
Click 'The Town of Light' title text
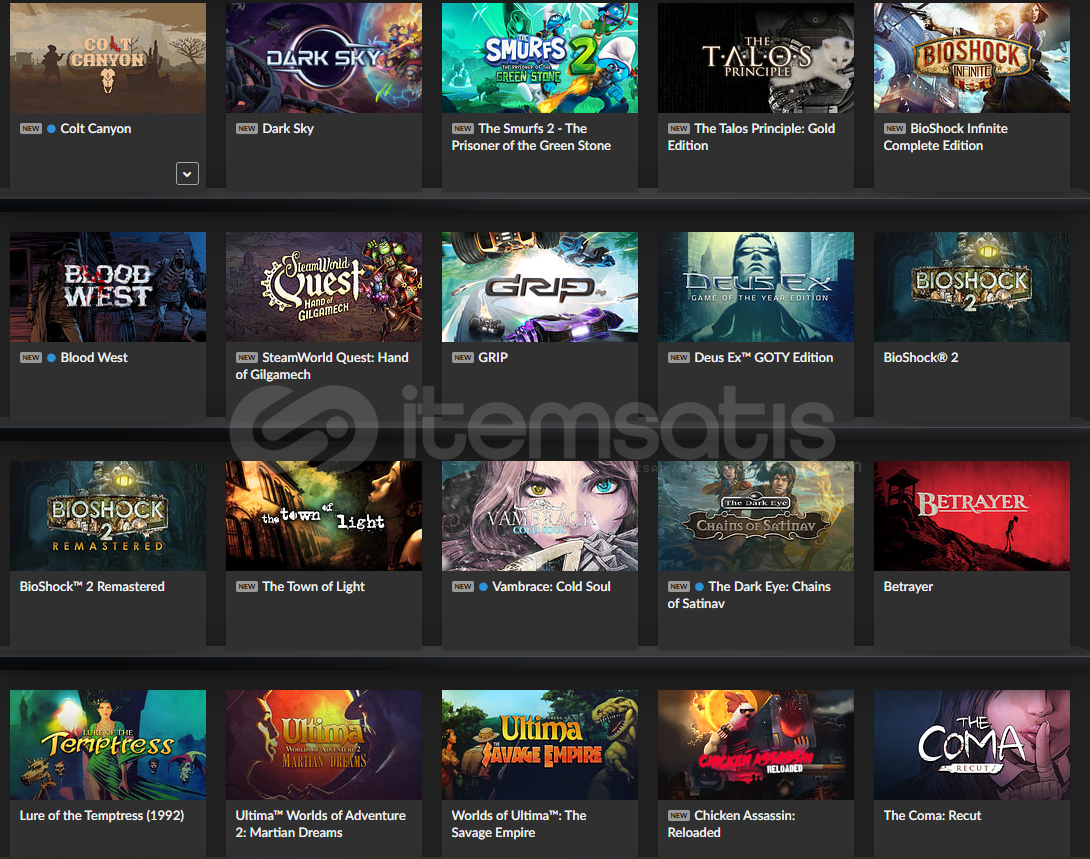tap(314, 587)
